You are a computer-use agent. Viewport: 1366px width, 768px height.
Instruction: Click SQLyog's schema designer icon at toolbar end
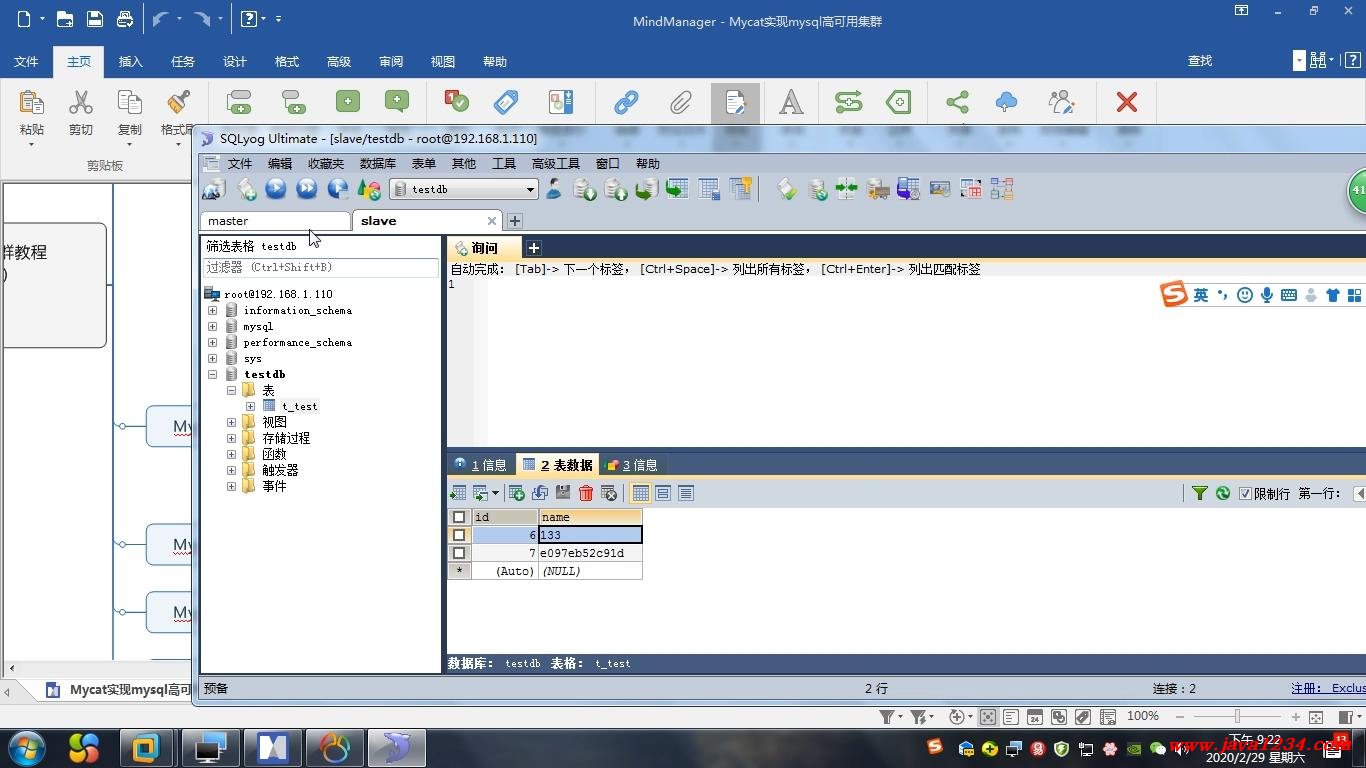point(1001,189)
